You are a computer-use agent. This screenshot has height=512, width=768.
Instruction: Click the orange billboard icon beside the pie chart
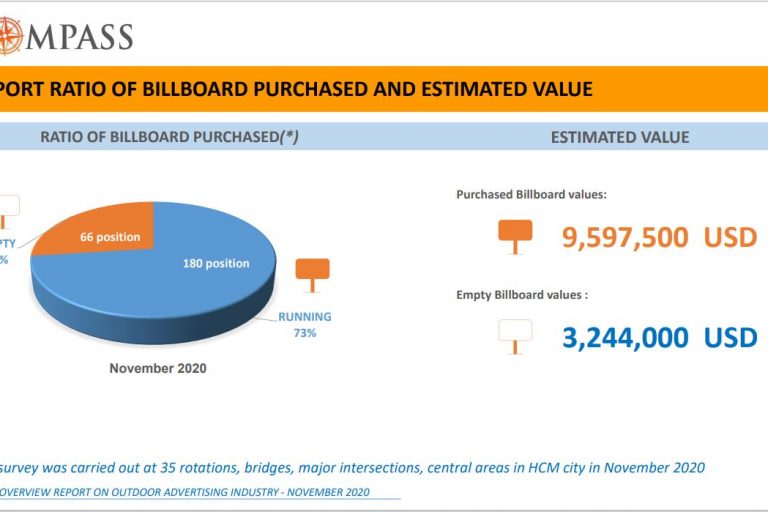tap(312, 270)
